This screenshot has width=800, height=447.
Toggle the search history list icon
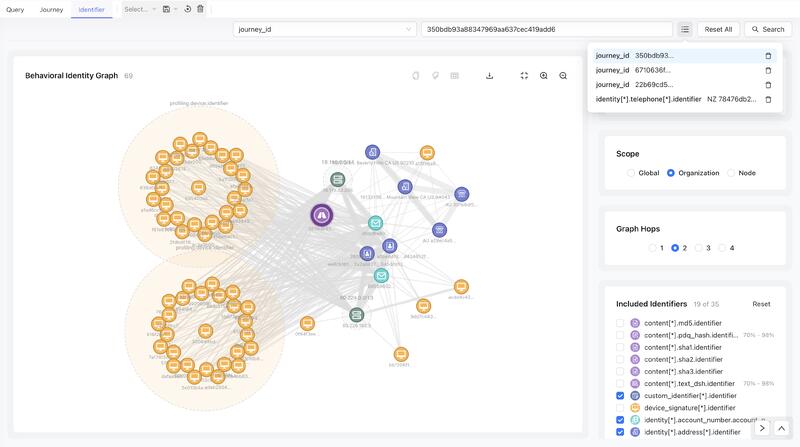[685, 29]
